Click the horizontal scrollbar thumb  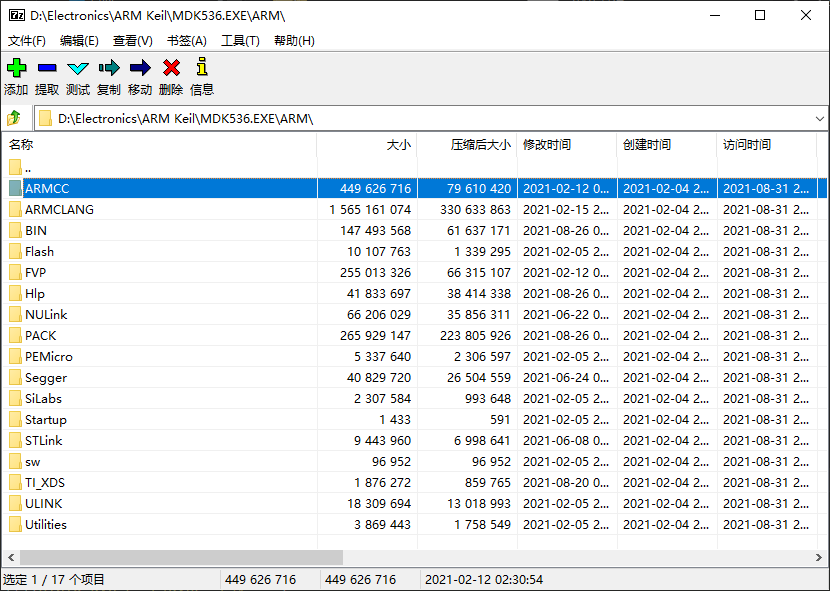pos(182,557)
